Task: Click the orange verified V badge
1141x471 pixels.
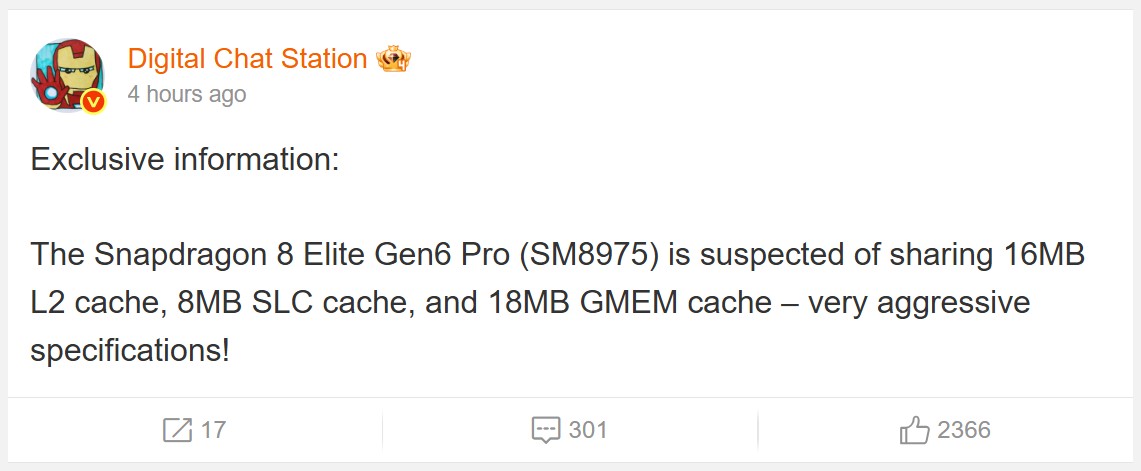Action: (x=93, y=101)
